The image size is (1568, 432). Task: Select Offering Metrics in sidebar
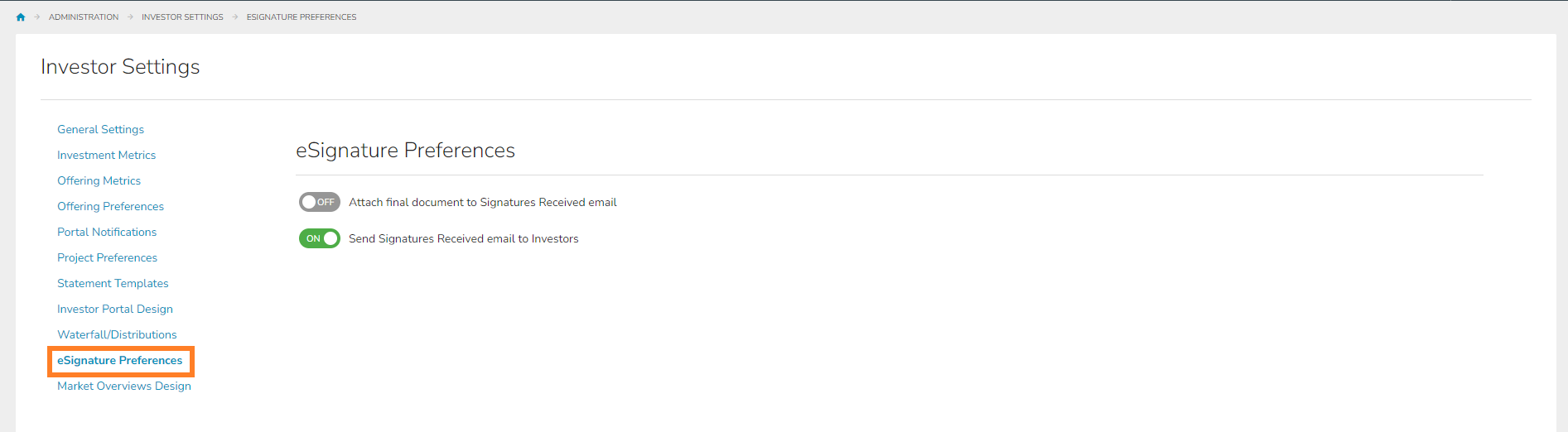click(99, 180)
